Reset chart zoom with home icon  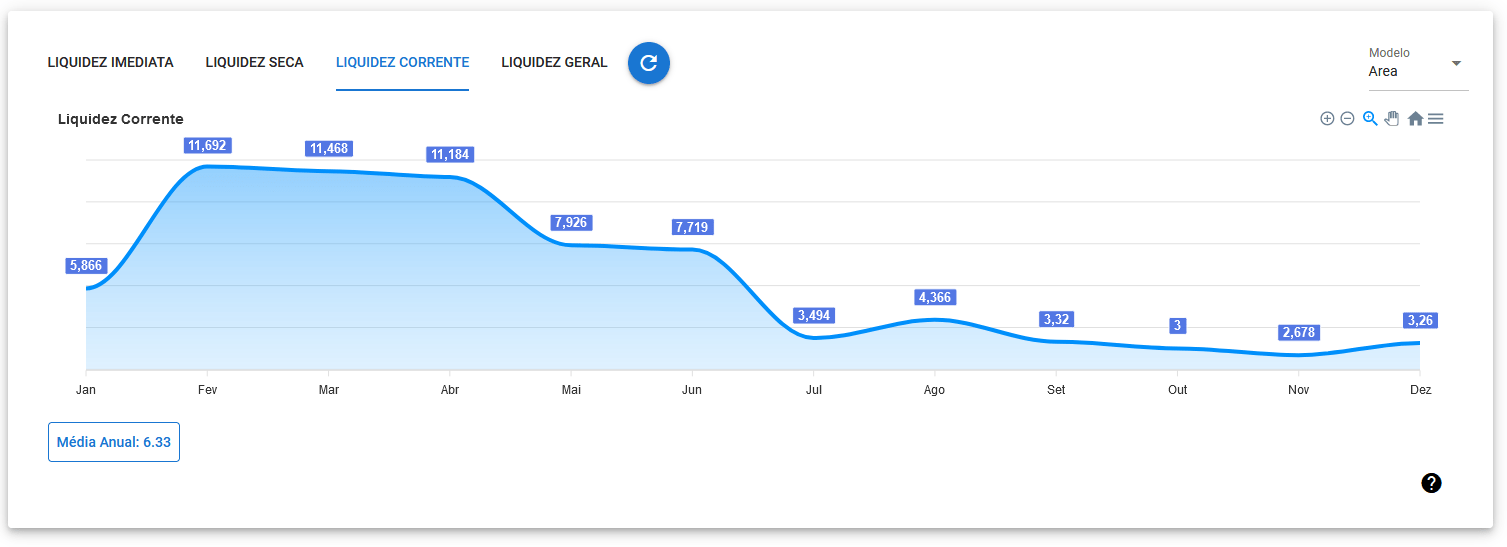(1415, 119)
